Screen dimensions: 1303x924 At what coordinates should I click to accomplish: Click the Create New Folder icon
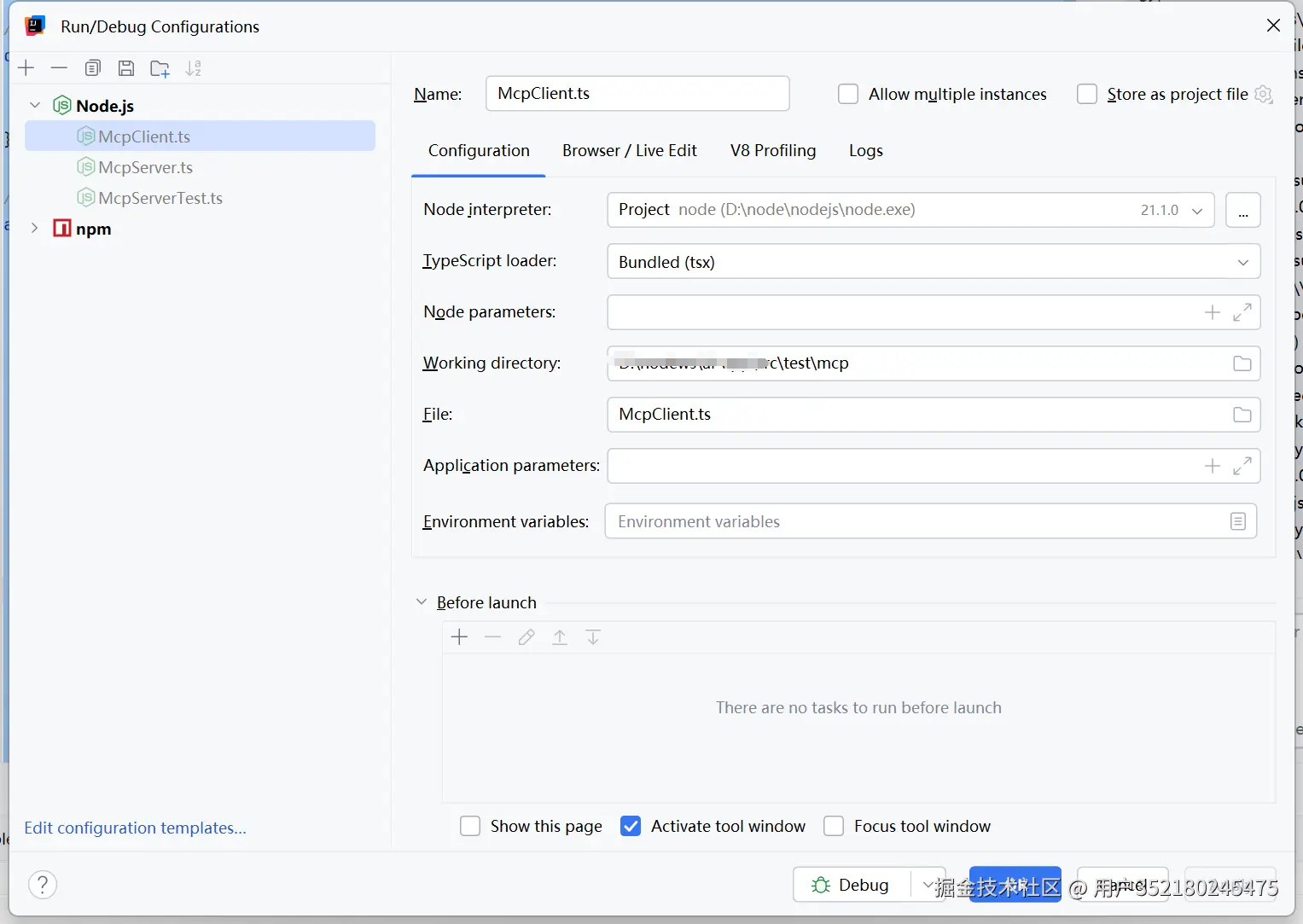(160, 68)
